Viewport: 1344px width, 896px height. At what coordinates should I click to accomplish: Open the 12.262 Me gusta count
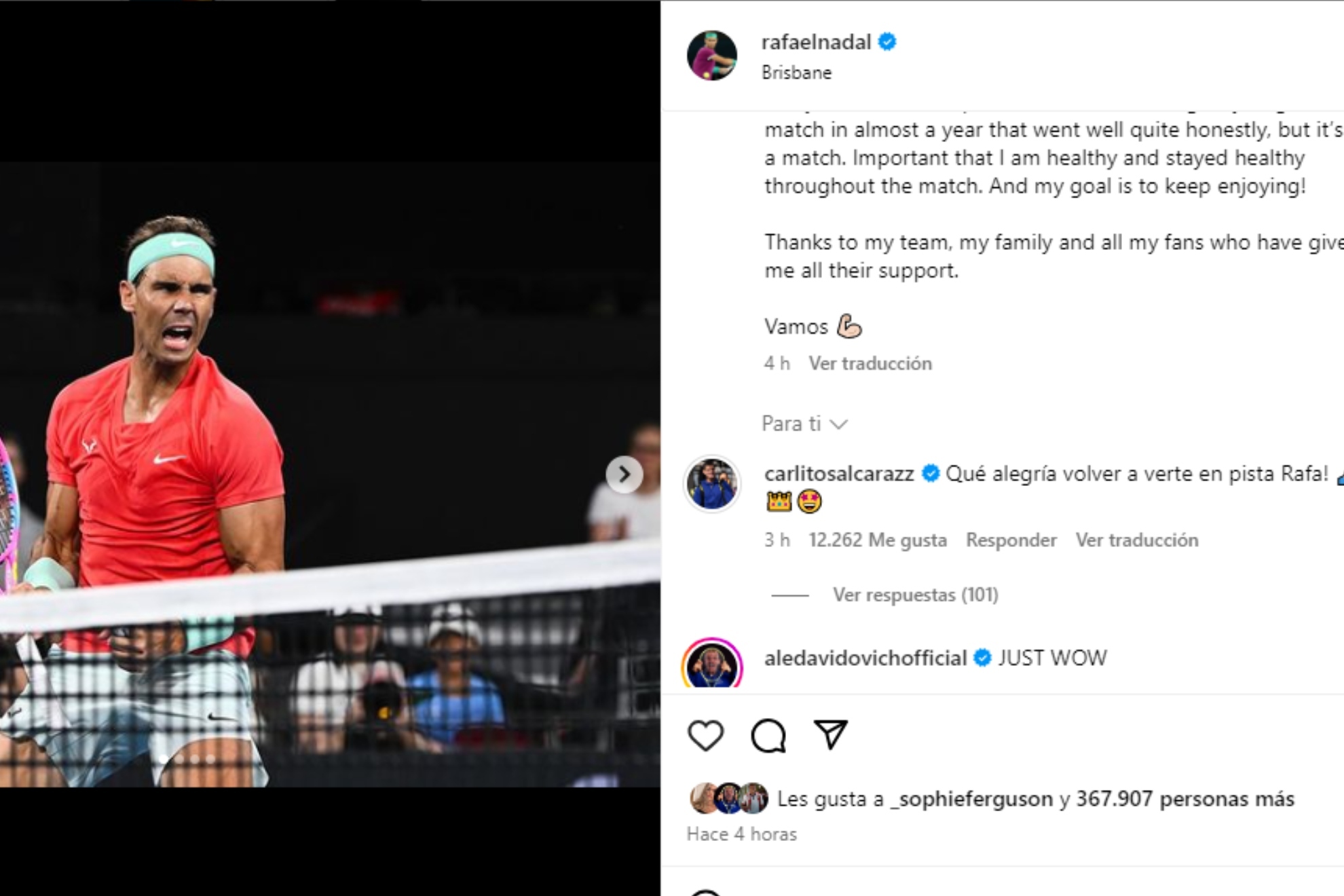[x=878, y=540]
